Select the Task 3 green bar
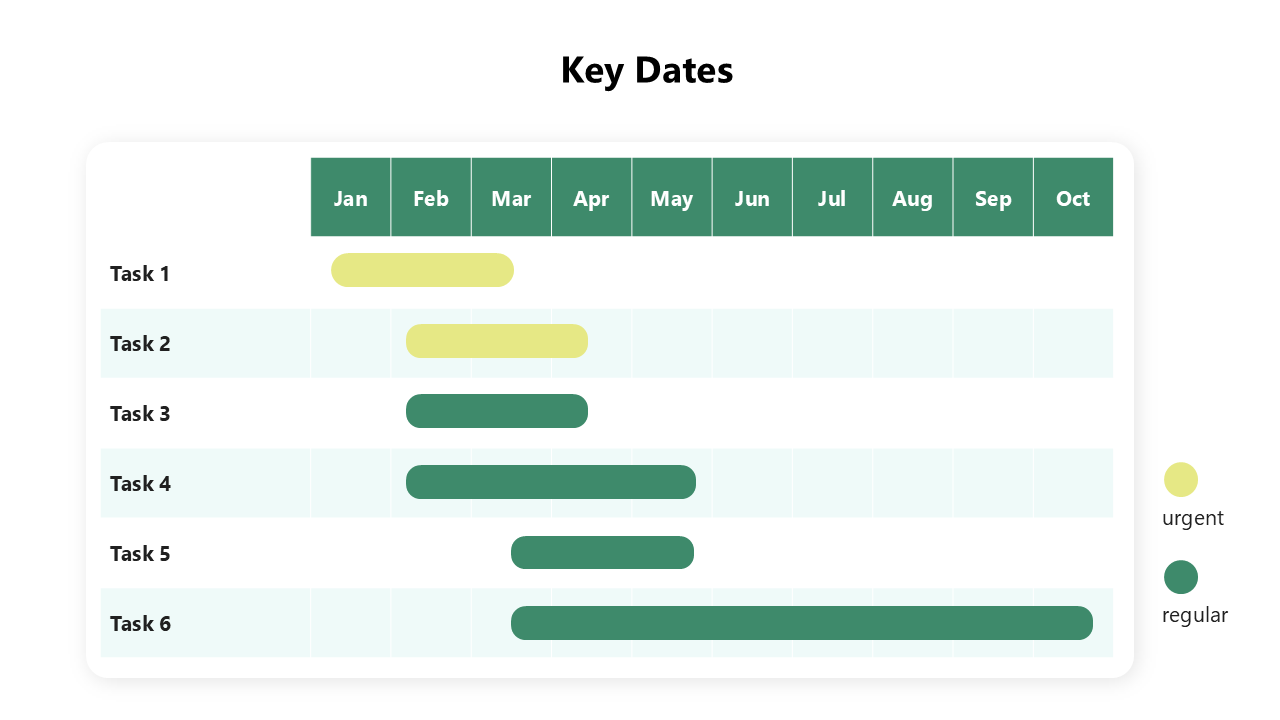 tap(497, 411)
